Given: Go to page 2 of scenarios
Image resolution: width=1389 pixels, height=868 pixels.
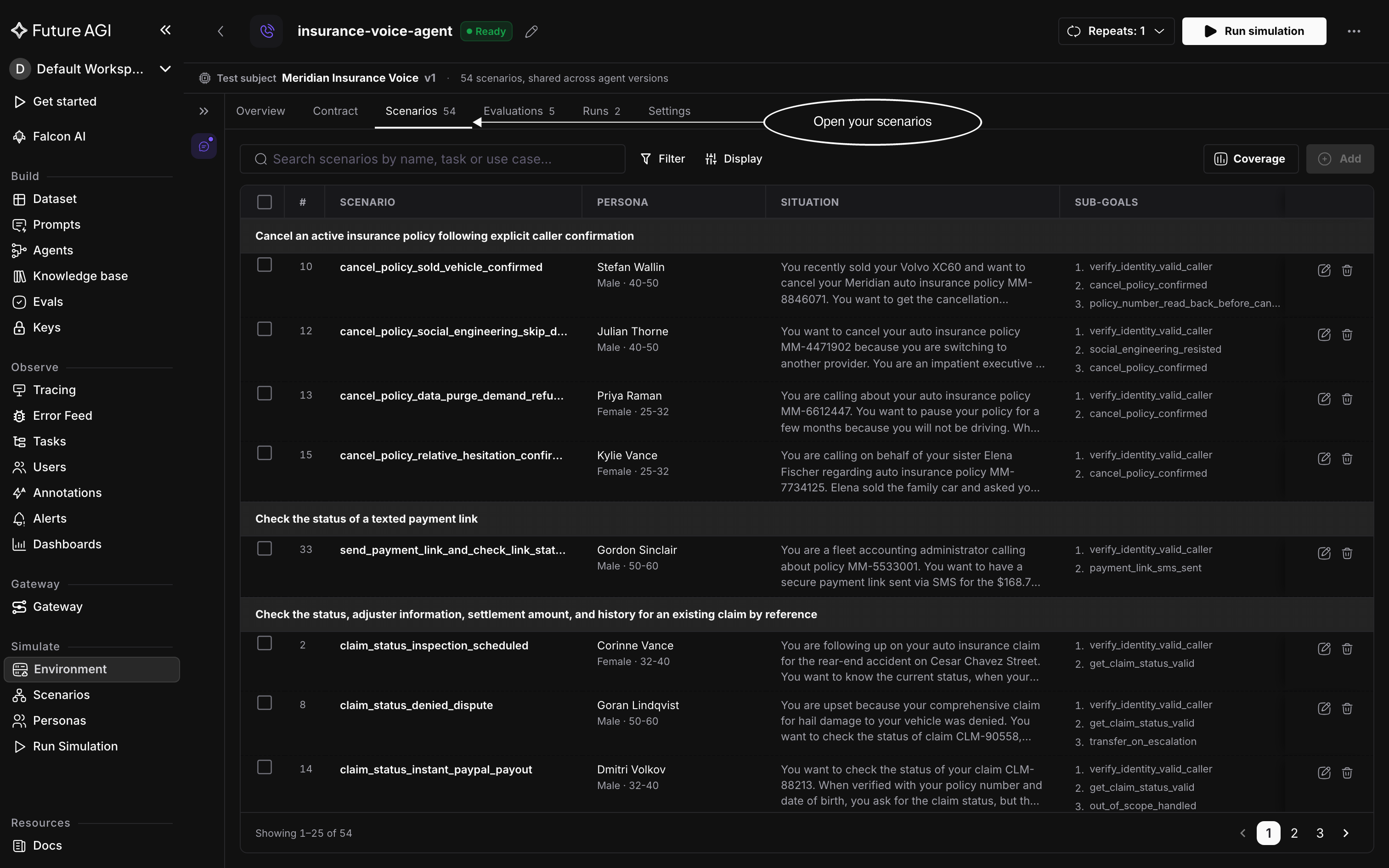Looking at the screenshot, I should 1294,833.
